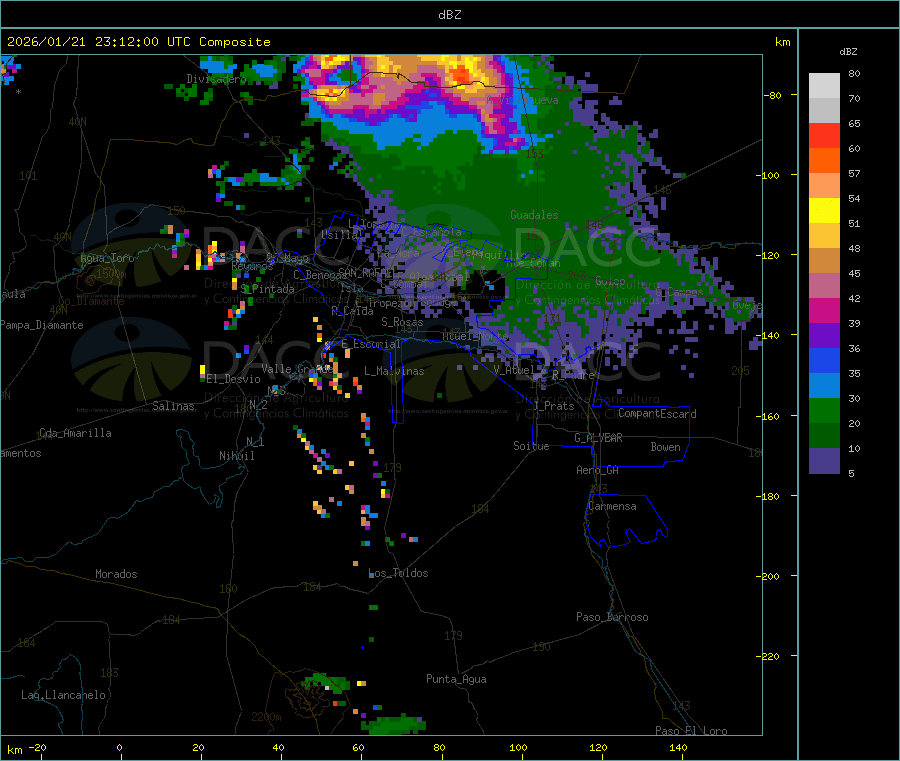Viewport: 900px width, 761px height.
Task: Click the G_ALVEAR map label
Action: point(598,438)
